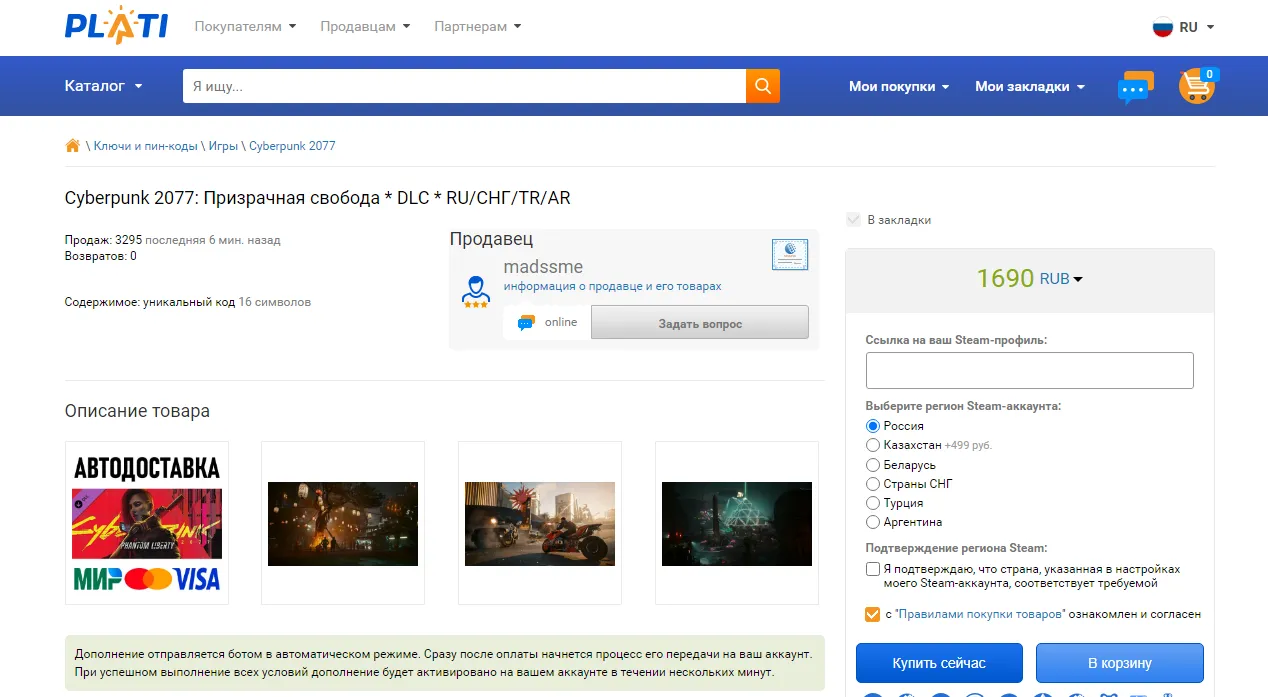
Task: Click the Купить сейчас button
Action: coord(939,663)
